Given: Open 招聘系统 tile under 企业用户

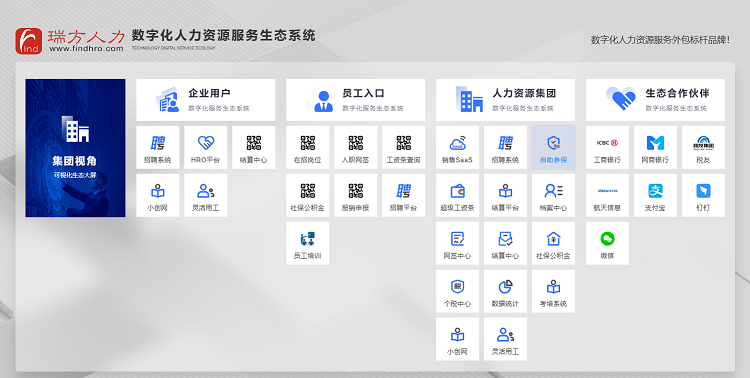Looking at the screenshot, I should point(157,147).
